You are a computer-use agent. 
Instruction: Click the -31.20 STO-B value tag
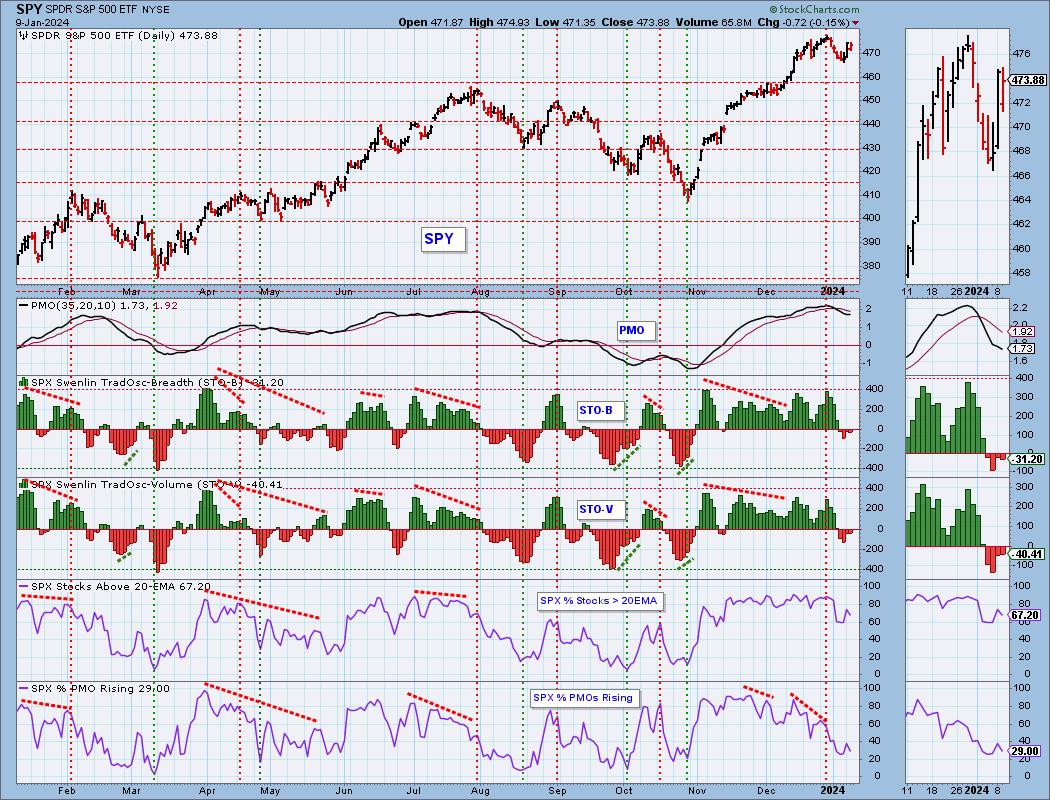coord(1025,459)
